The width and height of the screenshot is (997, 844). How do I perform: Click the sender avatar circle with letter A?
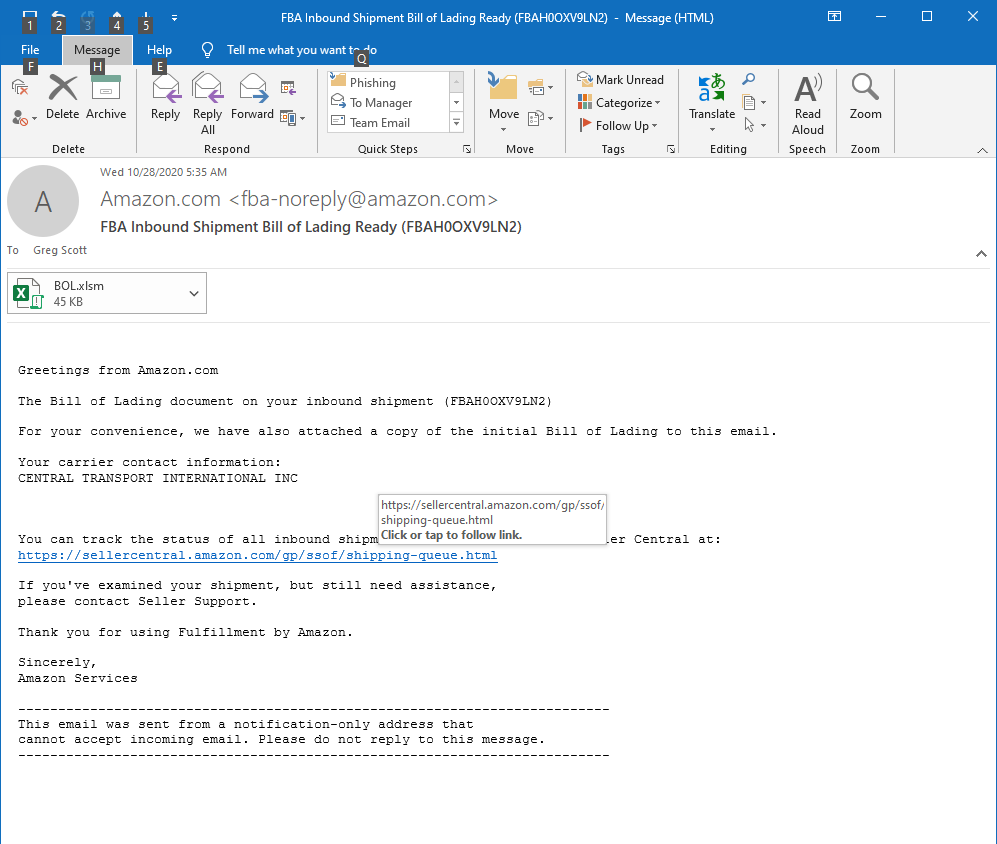(x=43, y=201)
